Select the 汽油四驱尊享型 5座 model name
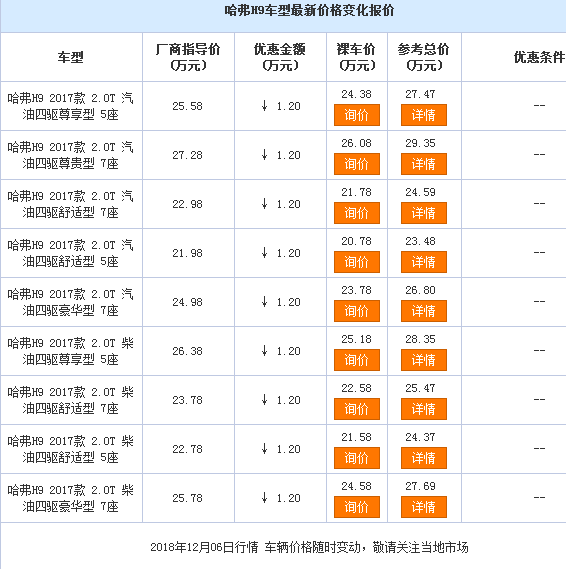This screenshot has height=569, width=566. pyautogui.click(x=71, y=106)
